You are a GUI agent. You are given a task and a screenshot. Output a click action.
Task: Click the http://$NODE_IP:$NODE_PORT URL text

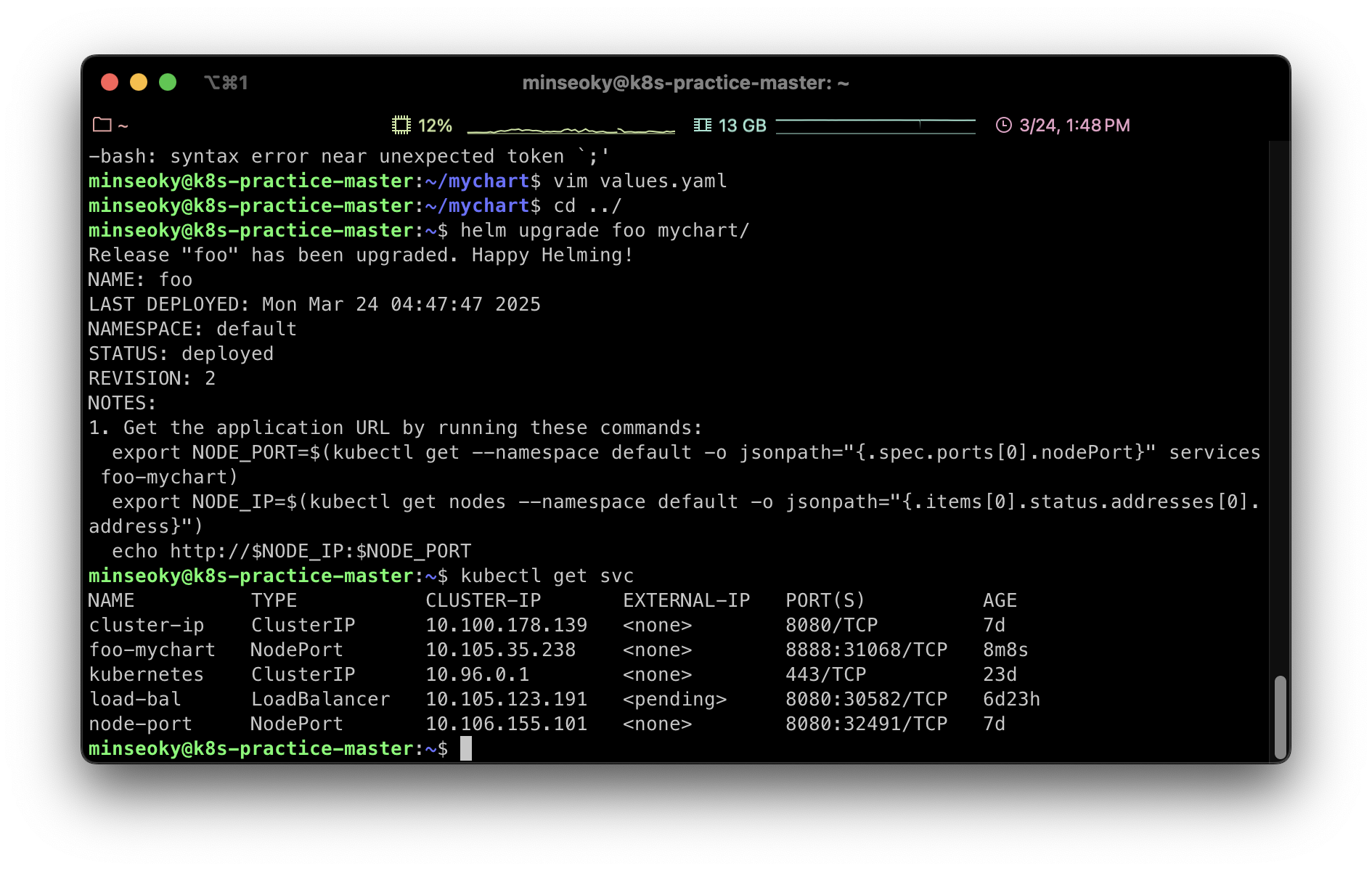click(320, 551)
